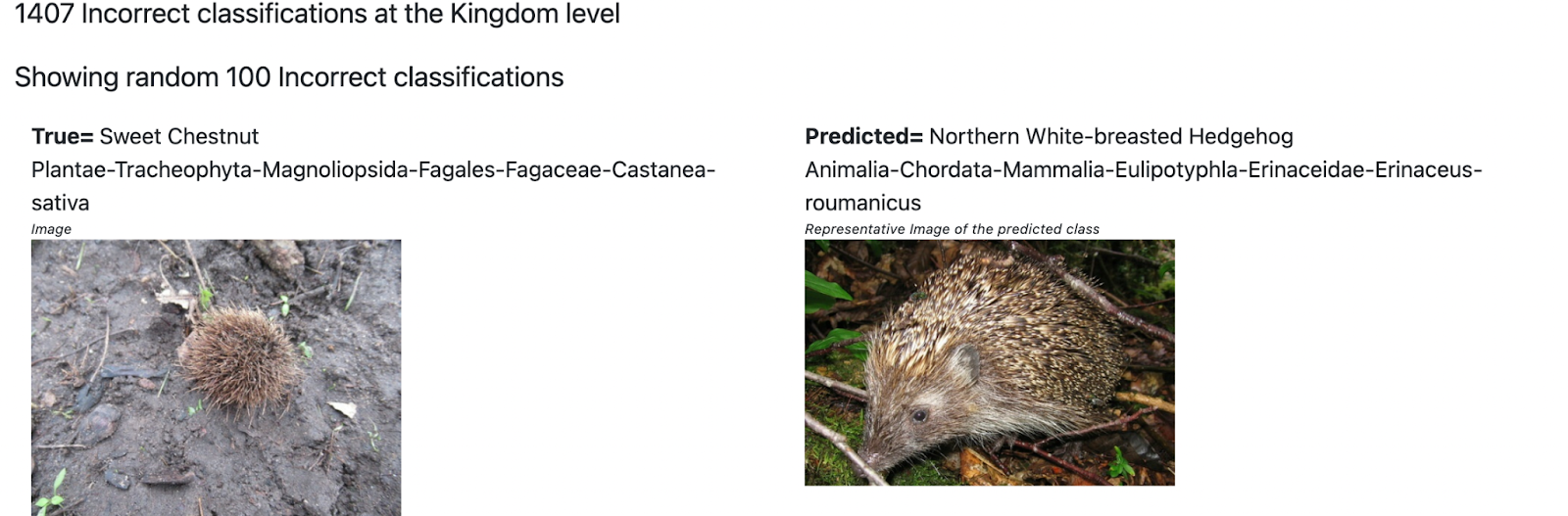Screen dimensions: 1568x516
Task: Click the "1407" count in the heading
Action: coord(43,14)
